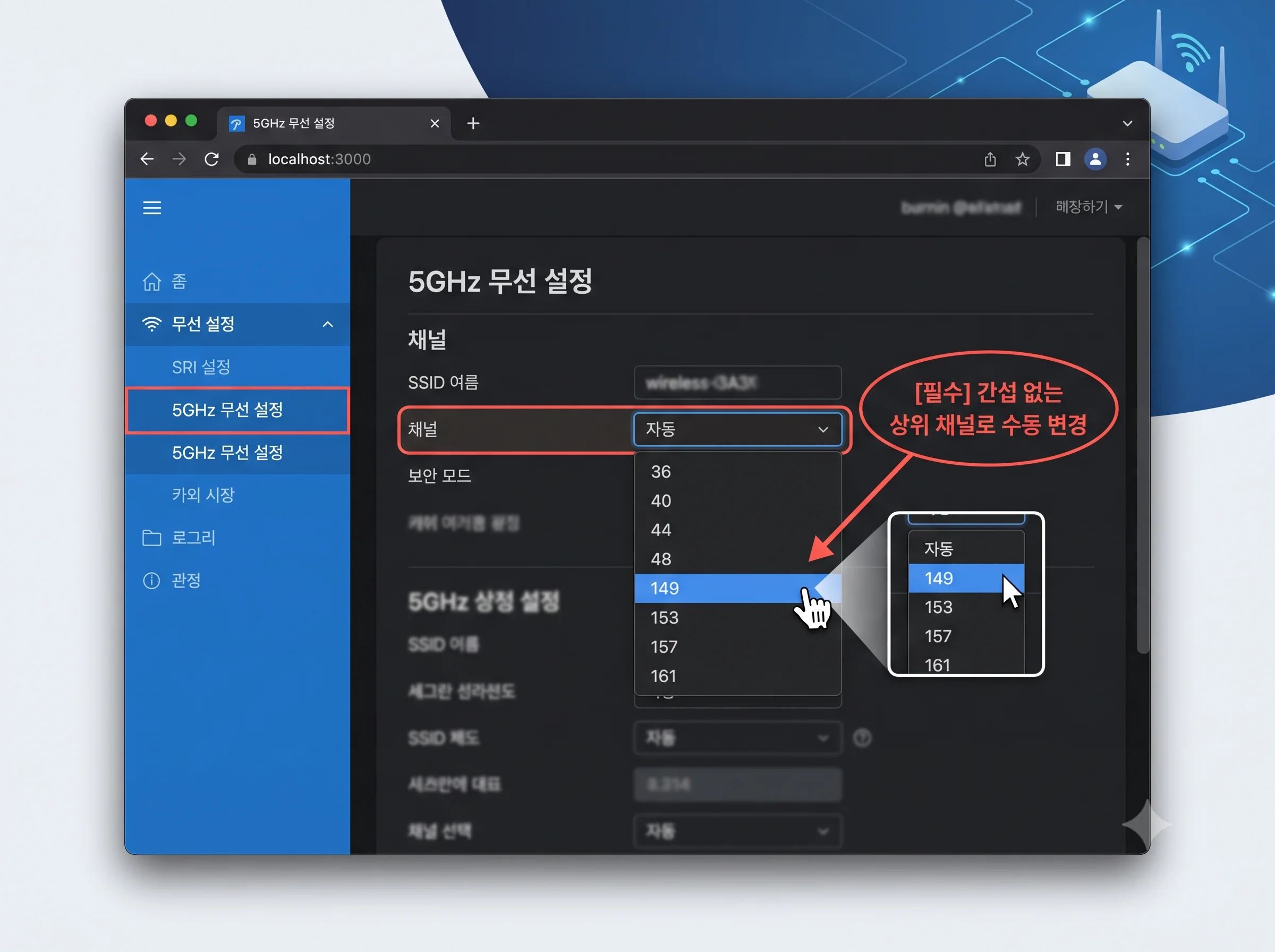Viewport: 1275px width, 952px height.
Task: Open the 관정 info menu item
Action: tap(237, 580)
